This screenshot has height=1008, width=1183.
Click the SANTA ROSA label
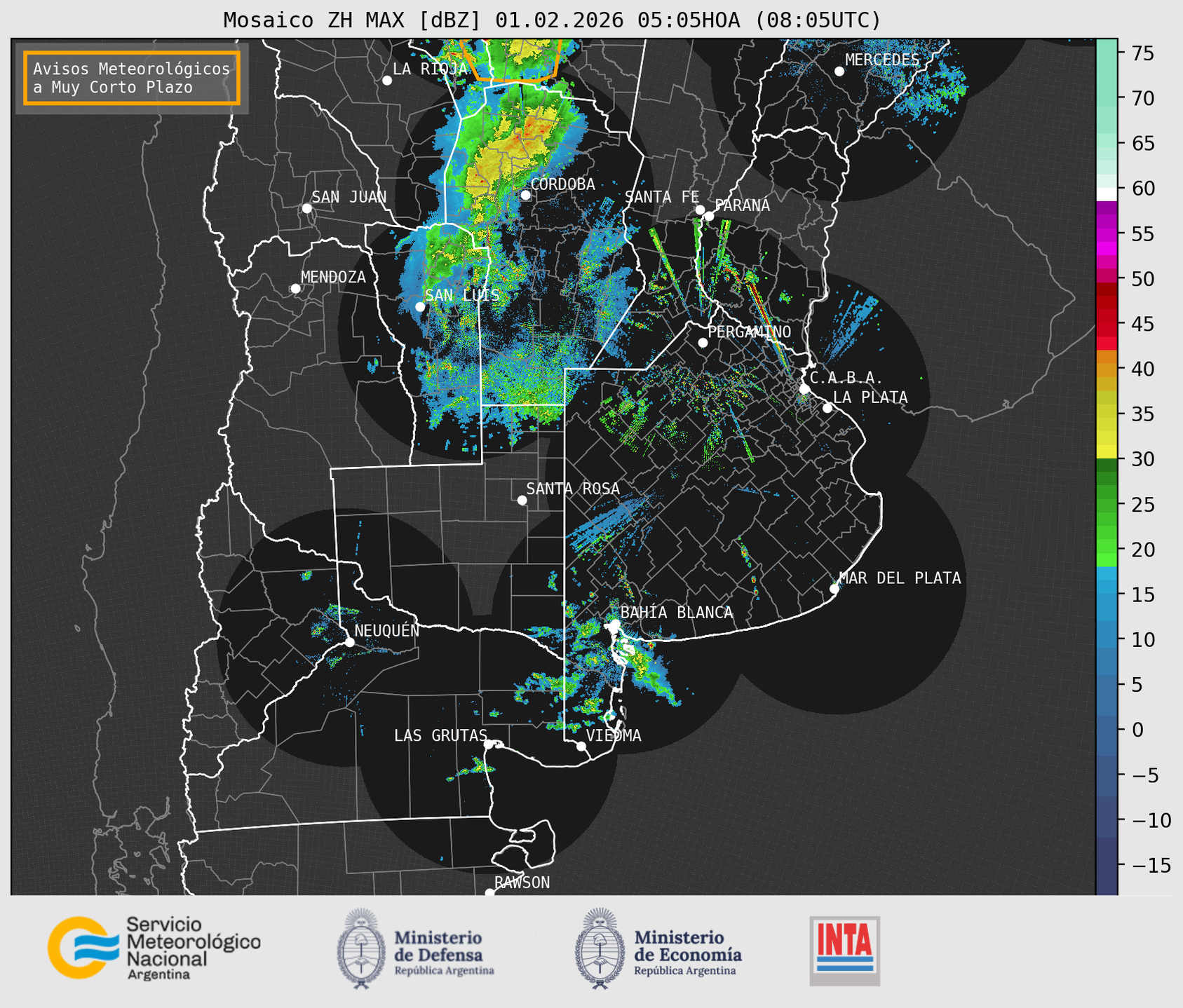pyautogui.click(x=573, y=489)
